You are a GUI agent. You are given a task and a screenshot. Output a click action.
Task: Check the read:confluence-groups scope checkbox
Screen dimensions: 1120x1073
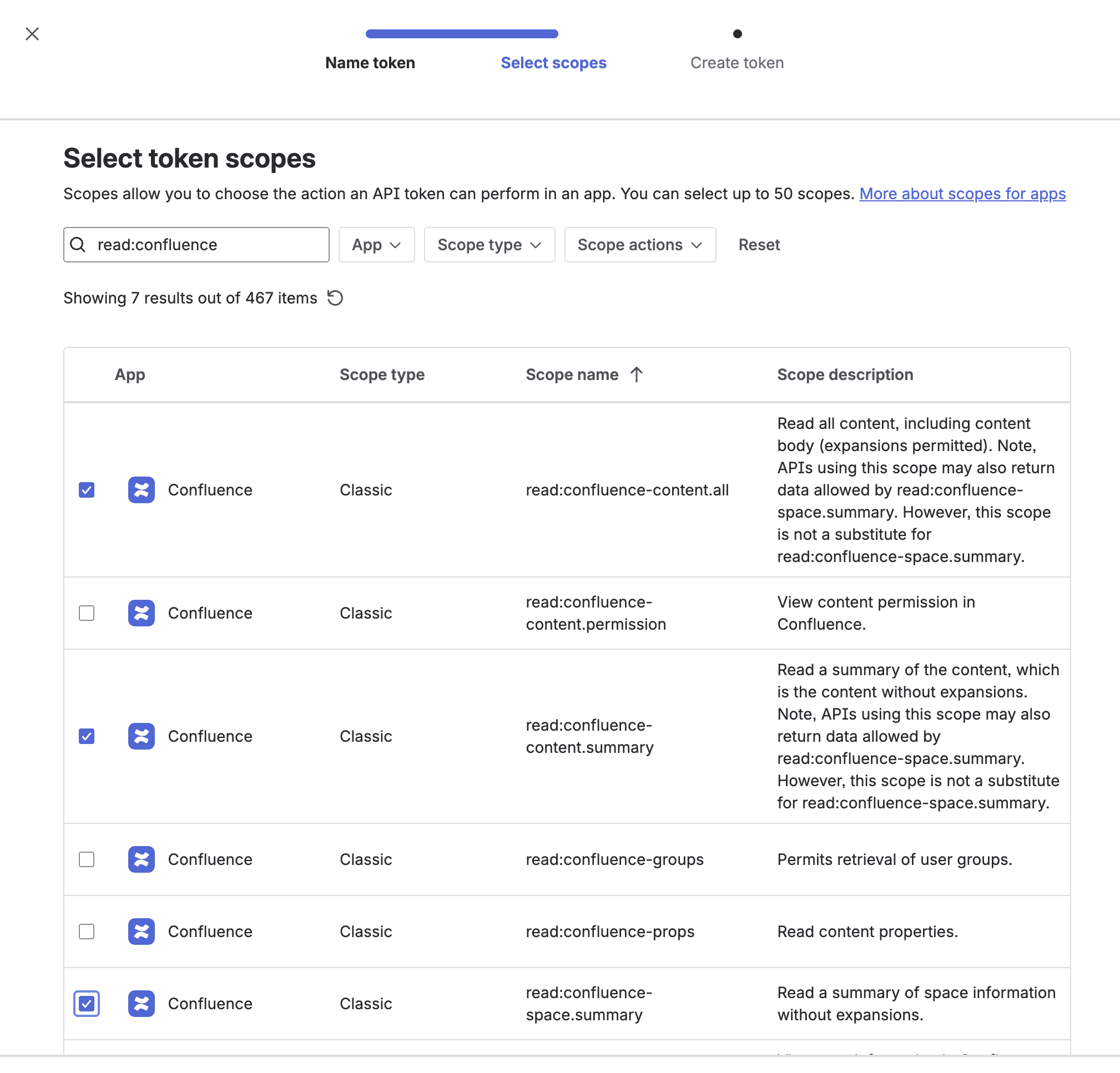click(87, 859)
